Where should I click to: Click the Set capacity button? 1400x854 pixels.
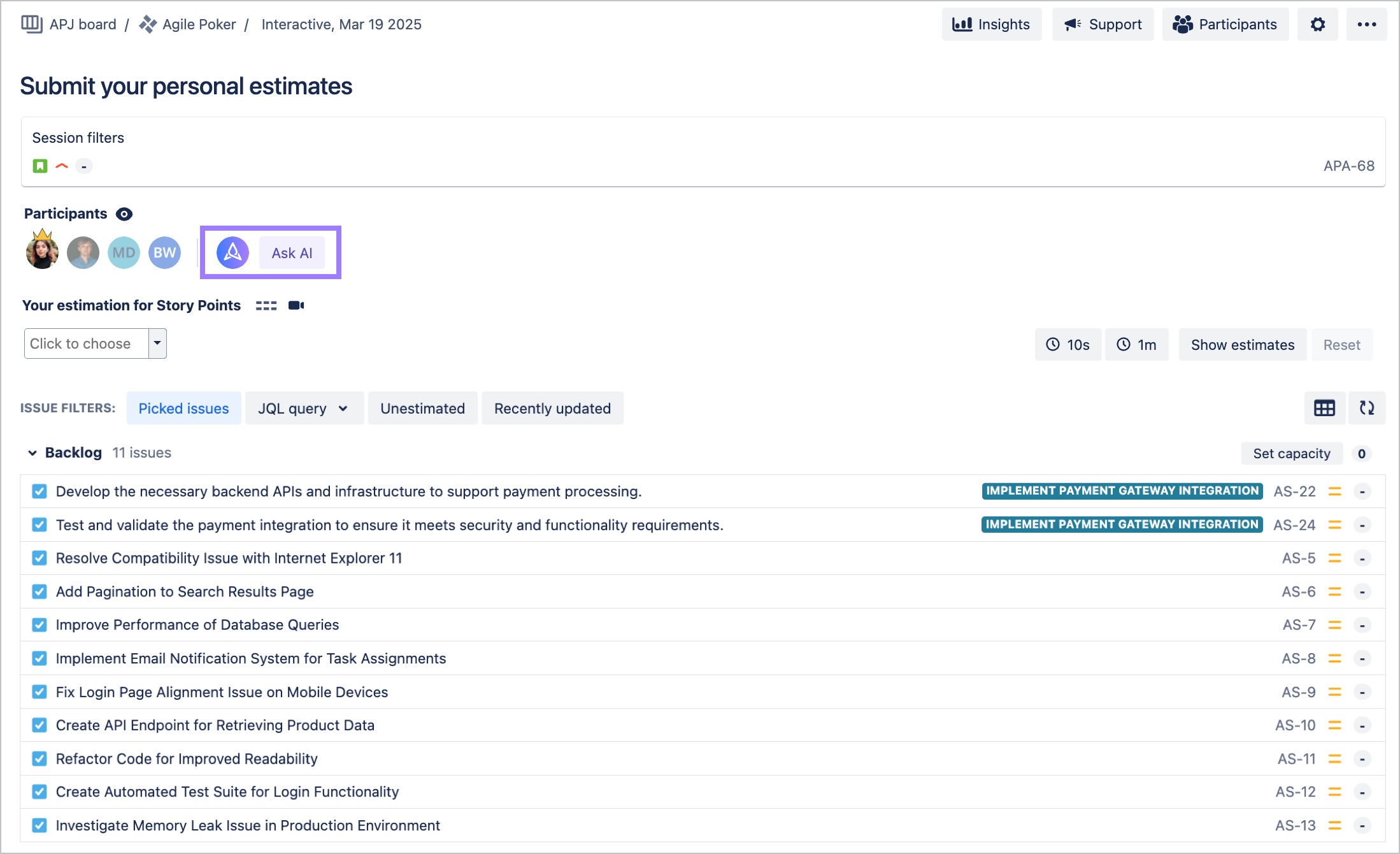click(x=1291, y=454)
